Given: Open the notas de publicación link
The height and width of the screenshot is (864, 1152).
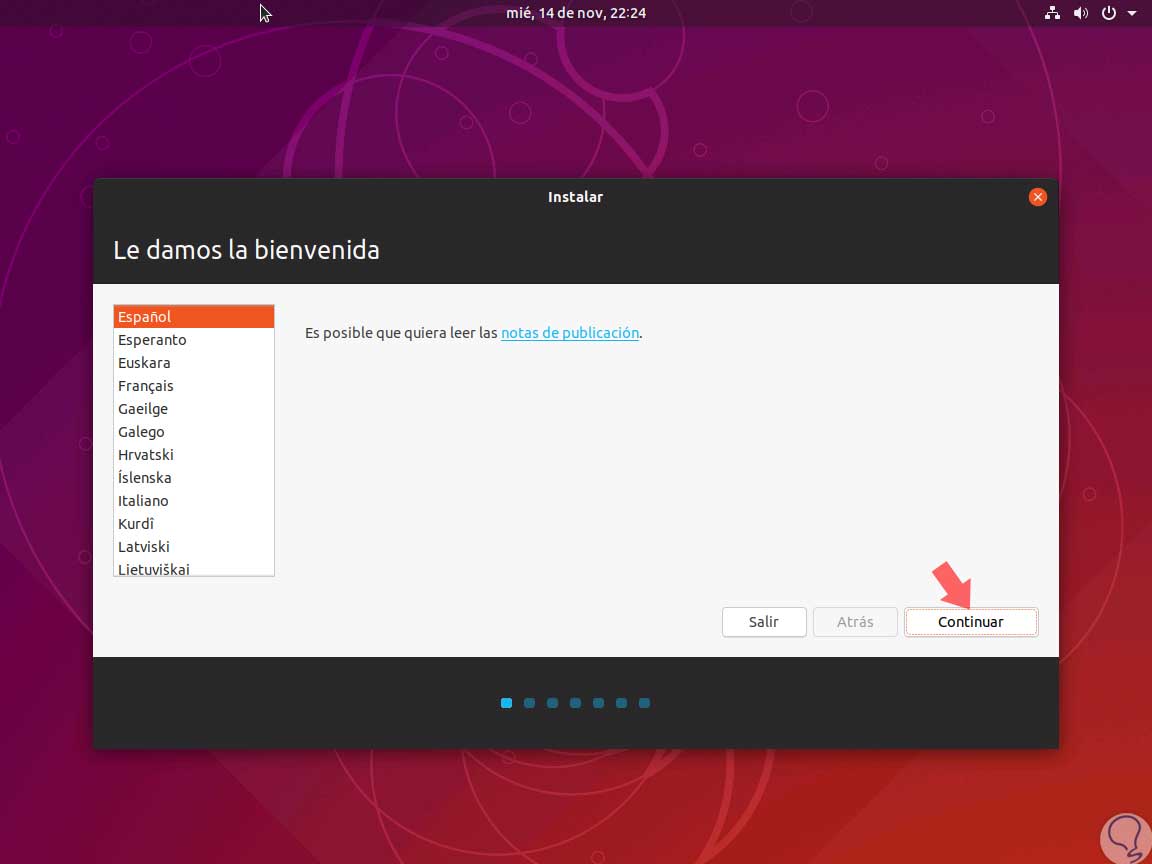Looking at the screenshot, I should [x=569, y=333].
